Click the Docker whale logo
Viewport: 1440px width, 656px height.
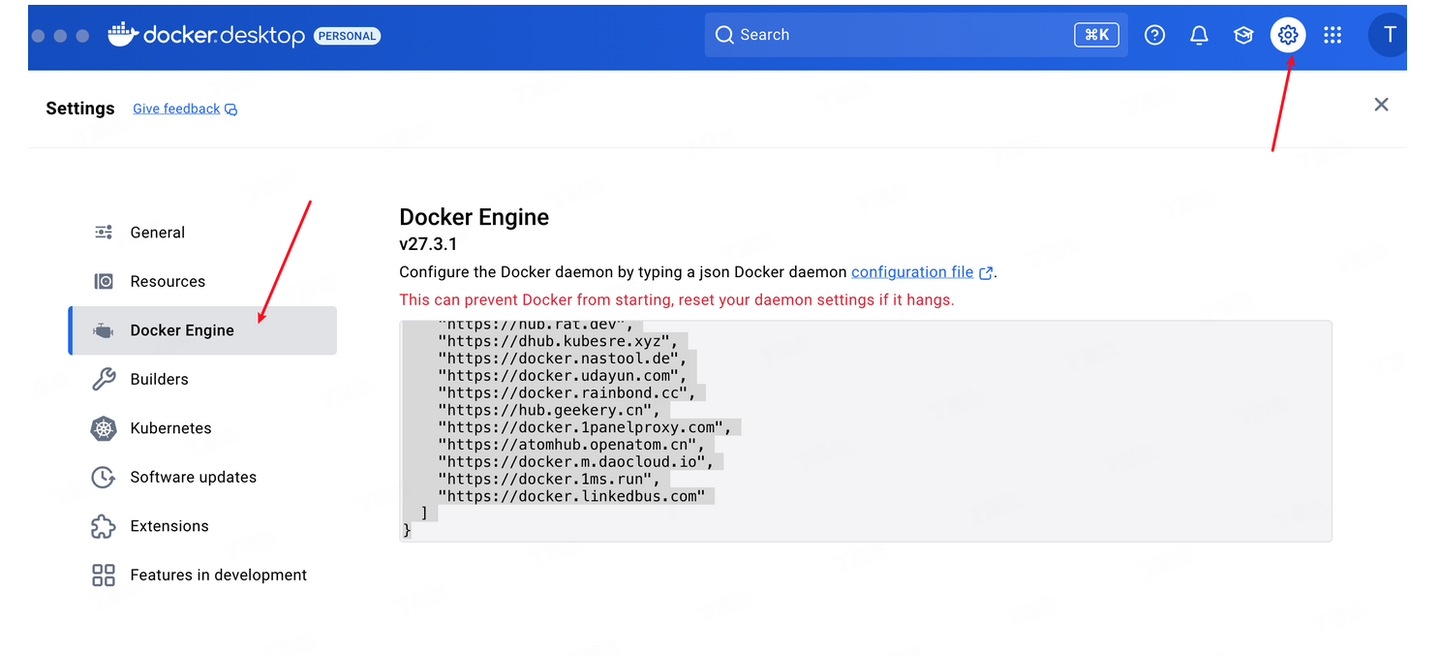click(x=121, y=33)
